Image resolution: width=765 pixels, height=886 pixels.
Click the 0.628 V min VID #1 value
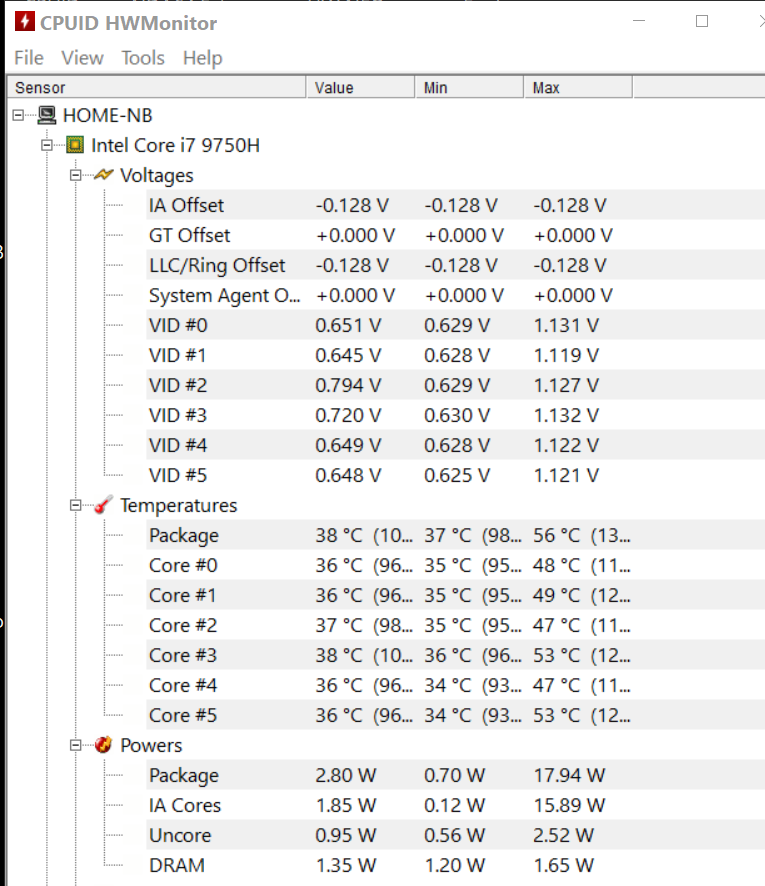point(457,355)
